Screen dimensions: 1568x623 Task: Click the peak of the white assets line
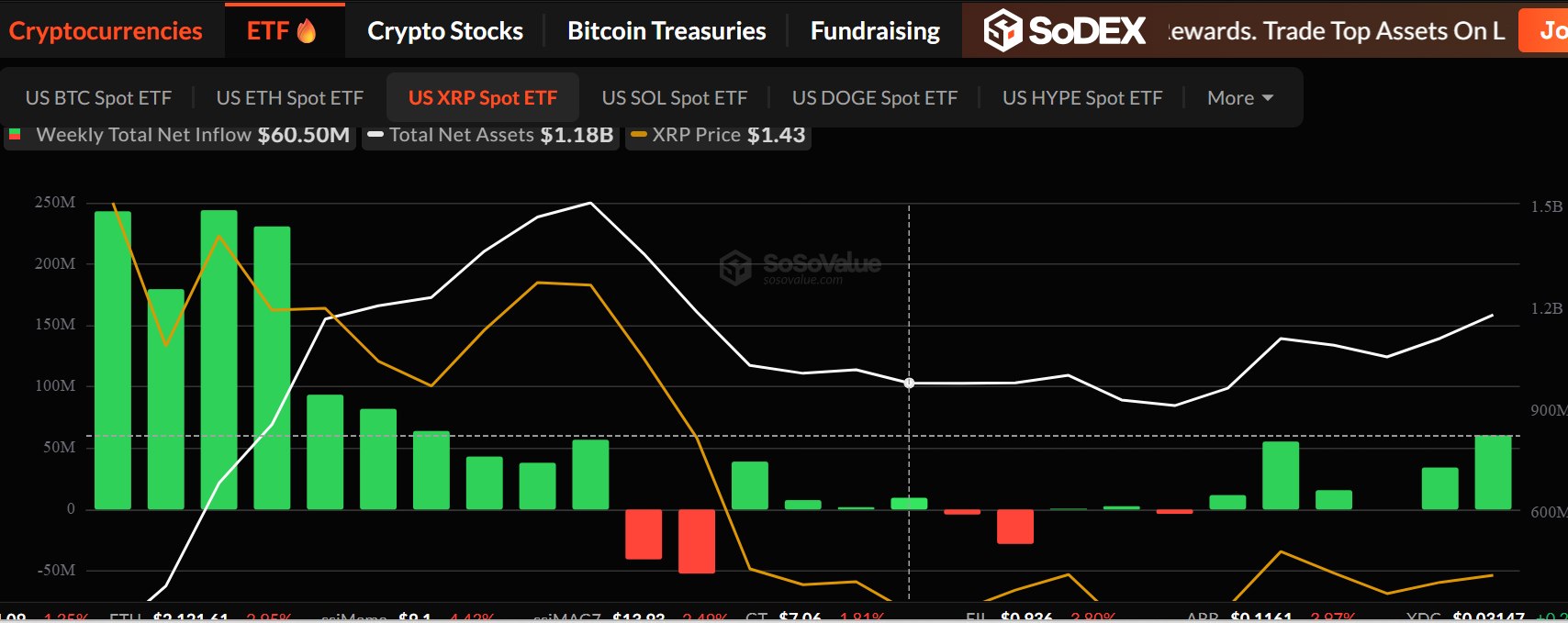(590, 203)
